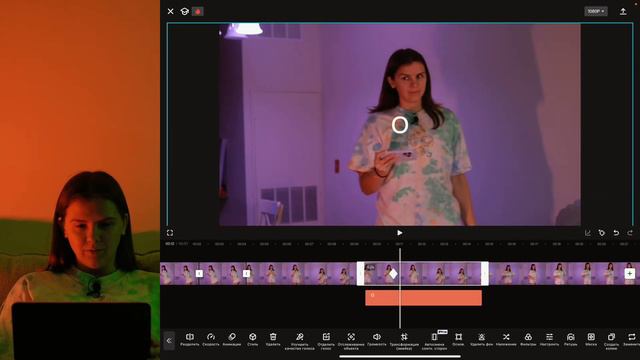Screen dimensions: 640x360
Task: Click the export upload icon
Action: point(623,11)
